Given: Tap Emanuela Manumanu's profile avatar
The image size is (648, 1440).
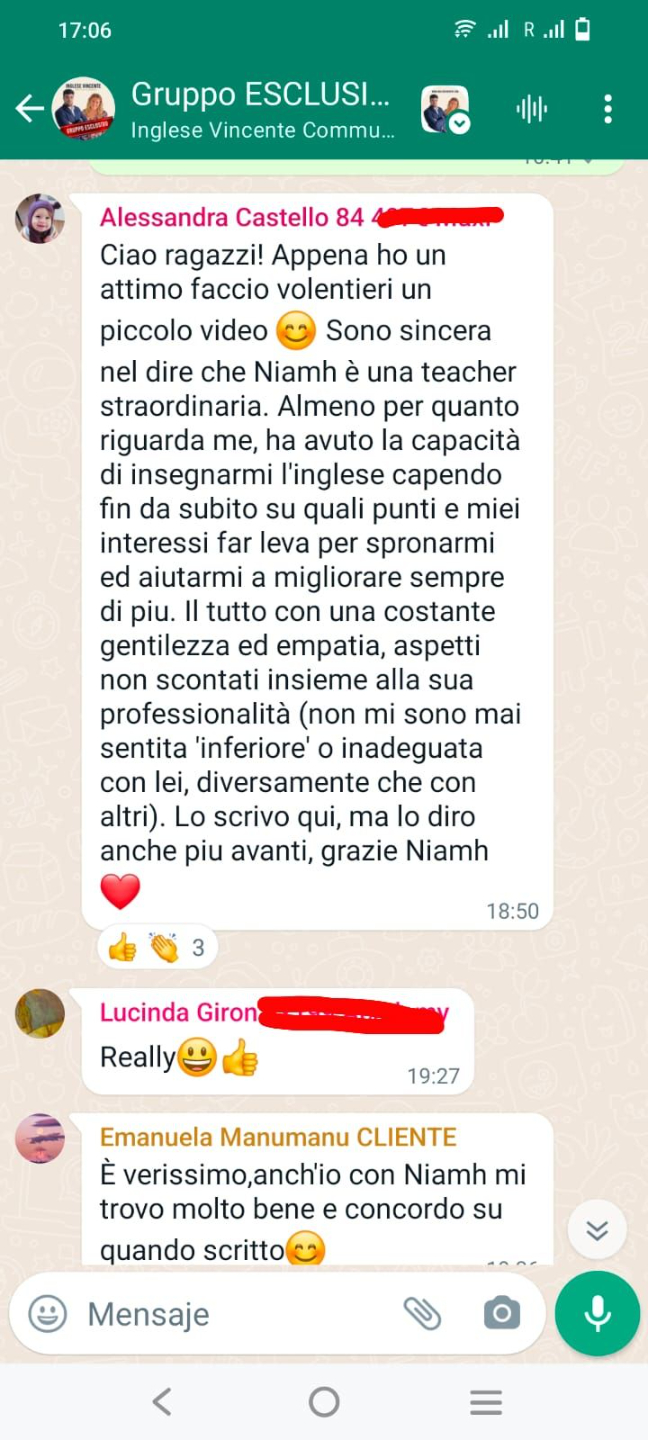Looking at the screenshot, I should pyautogui.click(x=40, y=1138).
